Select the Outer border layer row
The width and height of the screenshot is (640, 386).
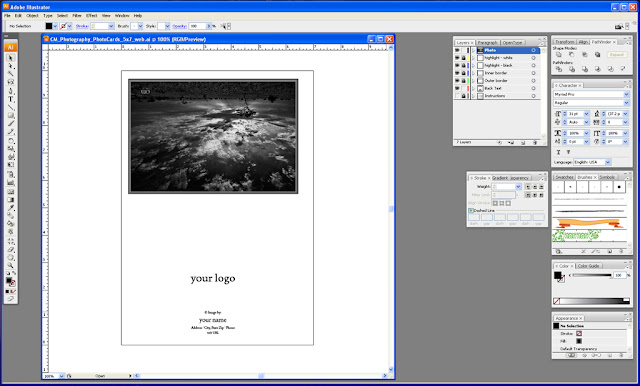(497, 81)
